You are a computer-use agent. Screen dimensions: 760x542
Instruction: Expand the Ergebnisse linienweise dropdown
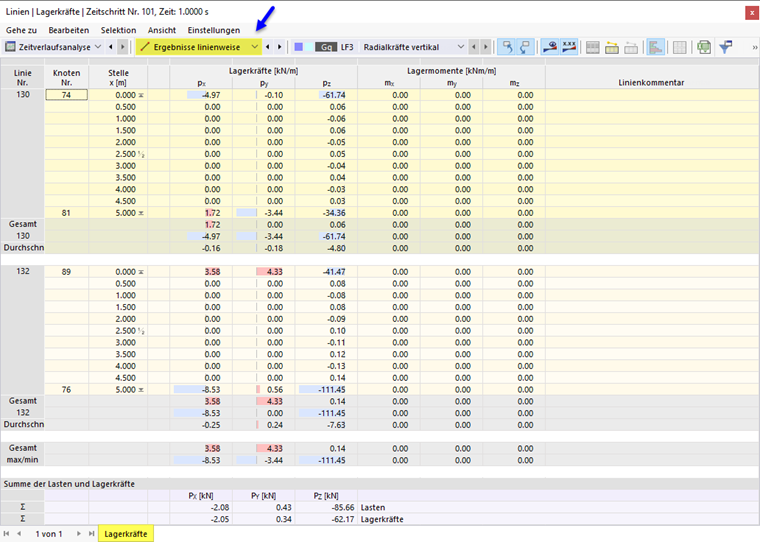255,47
